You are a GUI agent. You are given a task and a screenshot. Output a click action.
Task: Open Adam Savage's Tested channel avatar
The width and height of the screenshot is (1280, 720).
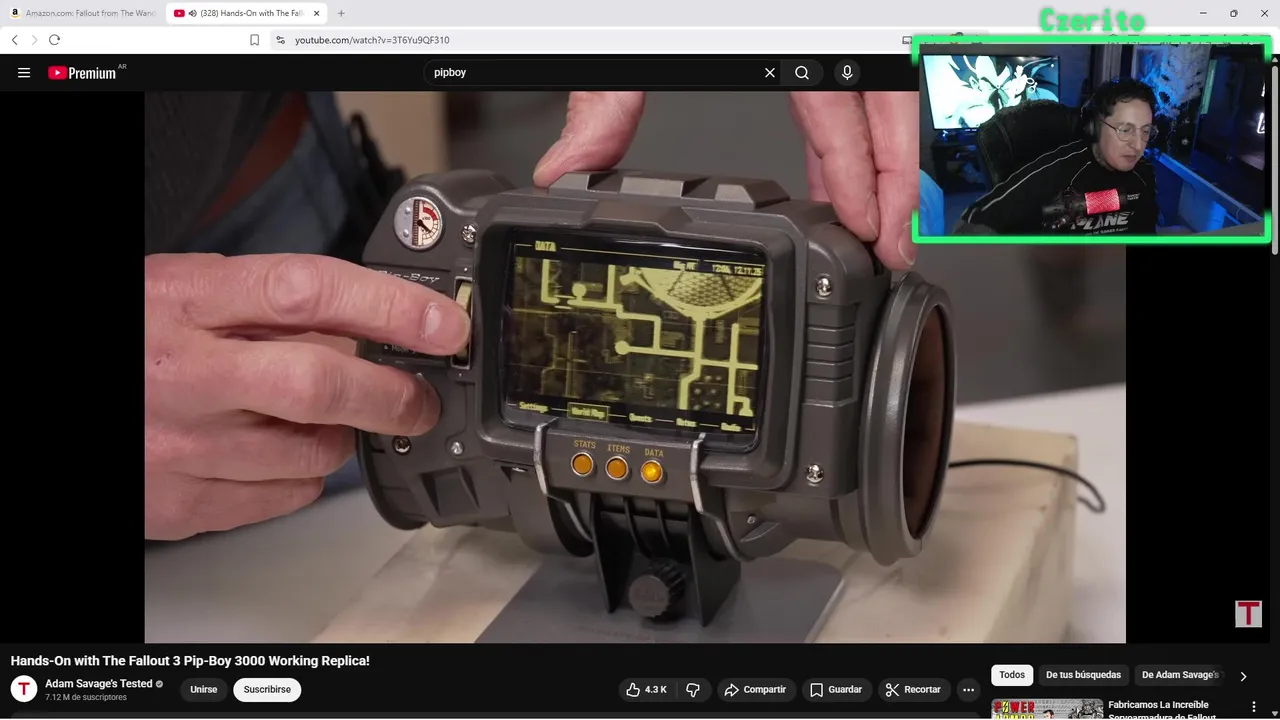[x=24, y=689]
